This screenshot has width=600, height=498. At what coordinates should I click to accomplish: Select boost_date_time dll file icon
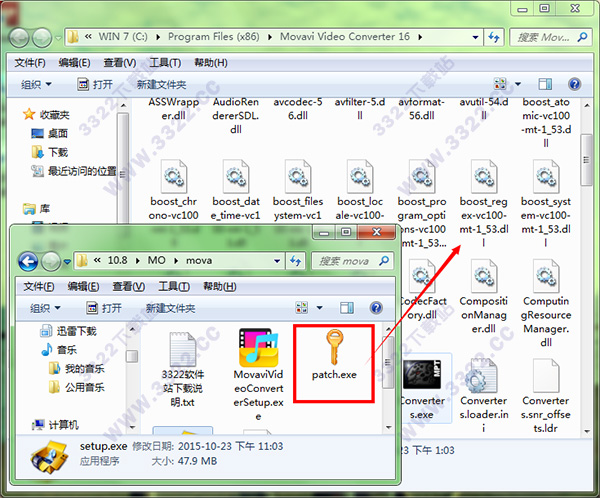pyautogui.click(x=236, y=176)
